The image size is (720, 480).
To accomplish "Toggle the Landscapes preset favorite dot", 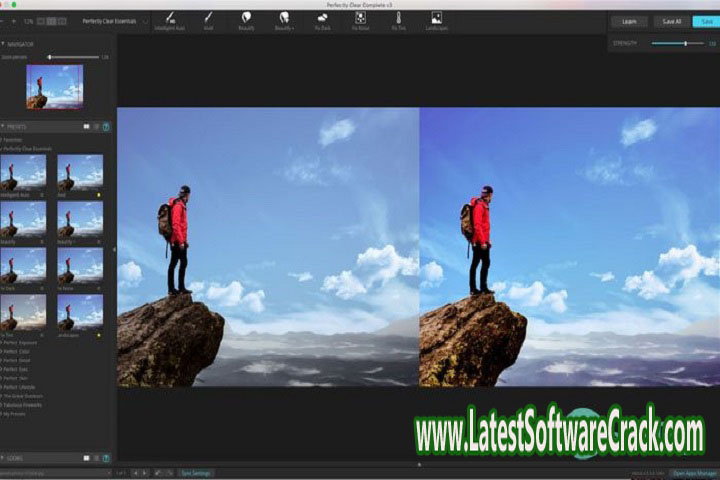I will tap(99, 336).
